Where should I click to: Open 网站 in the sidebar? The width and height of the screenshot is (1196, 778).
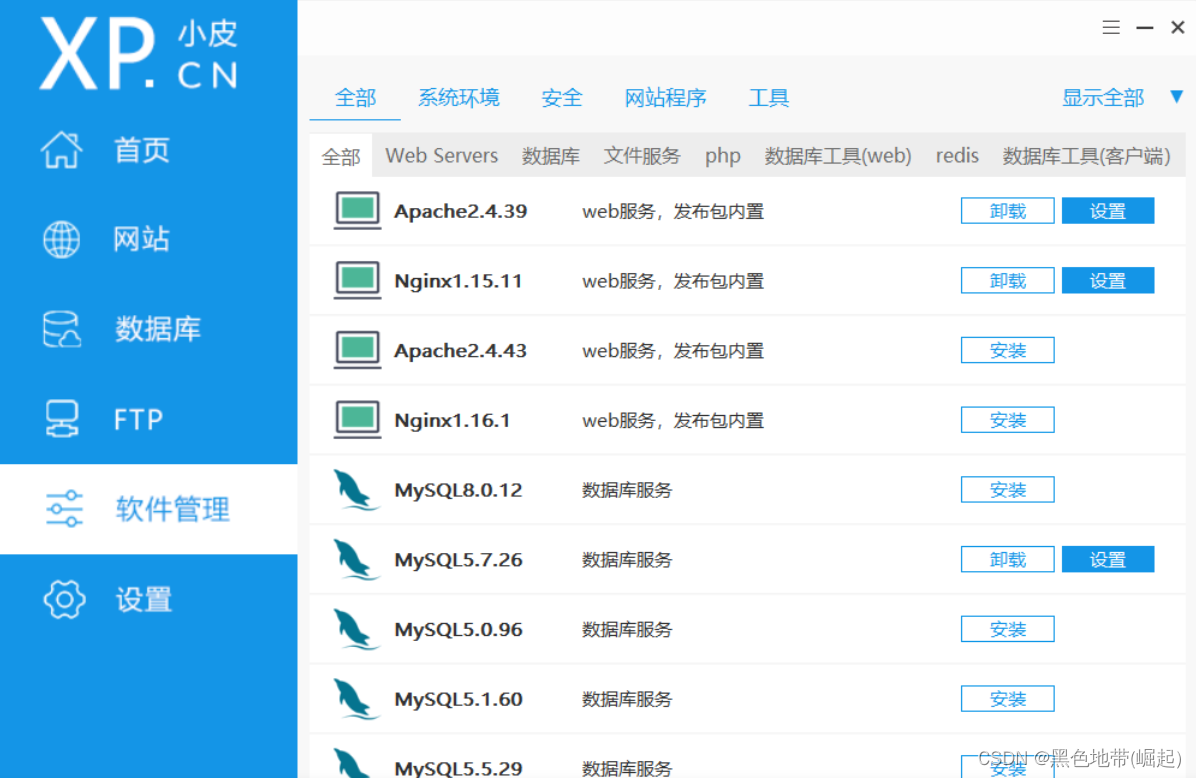pos(142,240)
